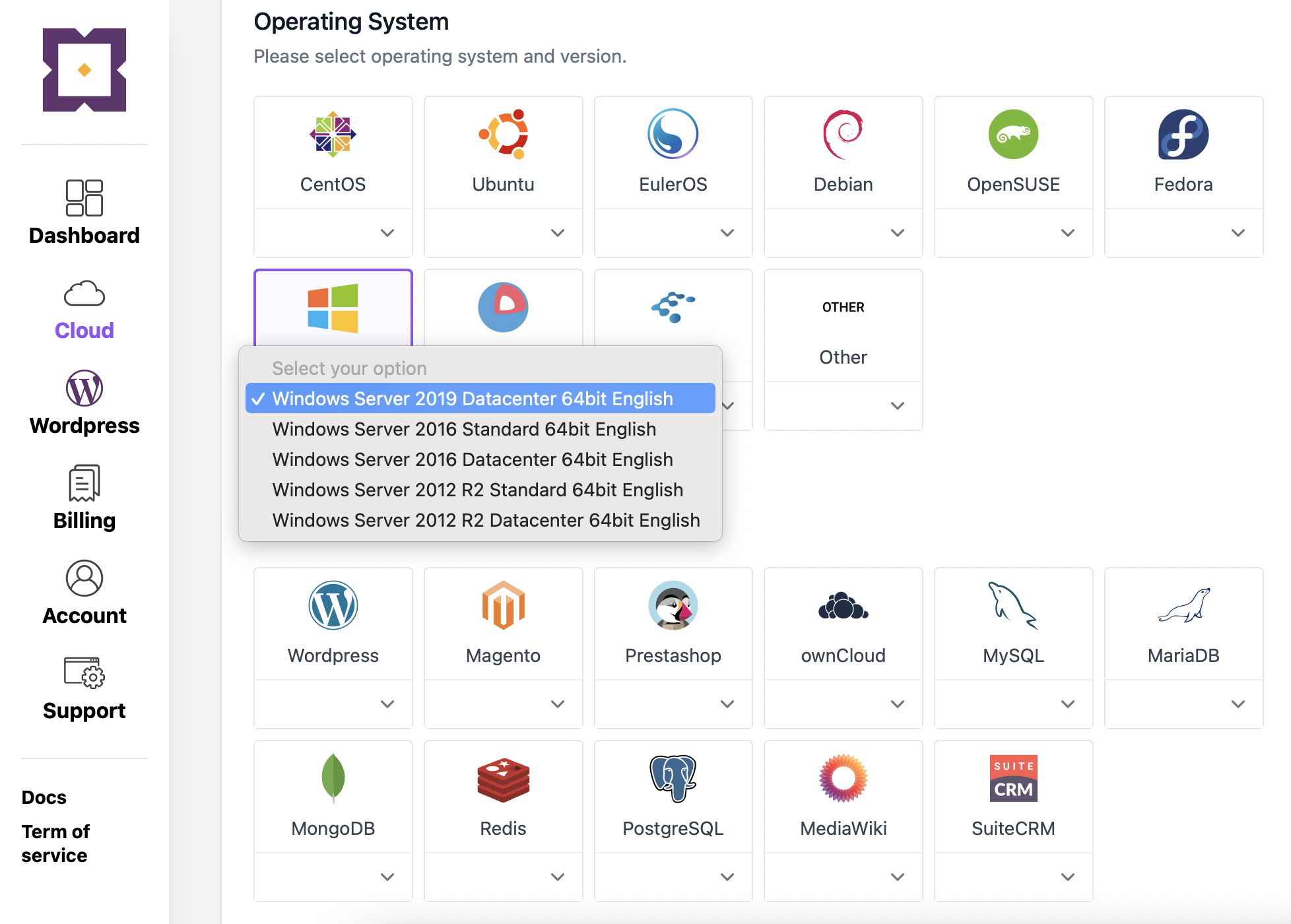Expand the Debian version dropdown
The image size is (1291, 924).
point(844,233)
